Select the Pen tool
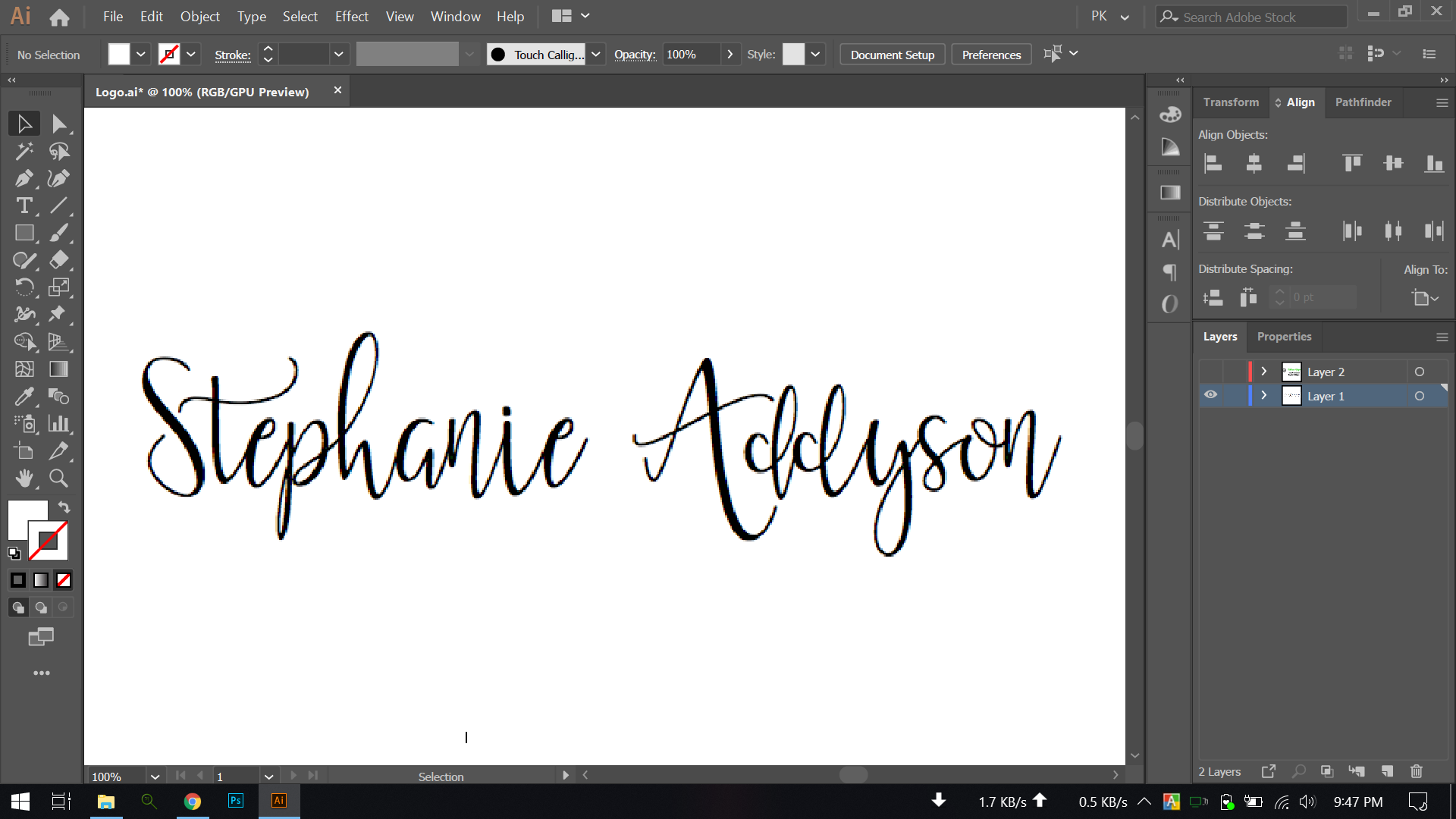This screenshot has width=1456, height=819. 24,178
